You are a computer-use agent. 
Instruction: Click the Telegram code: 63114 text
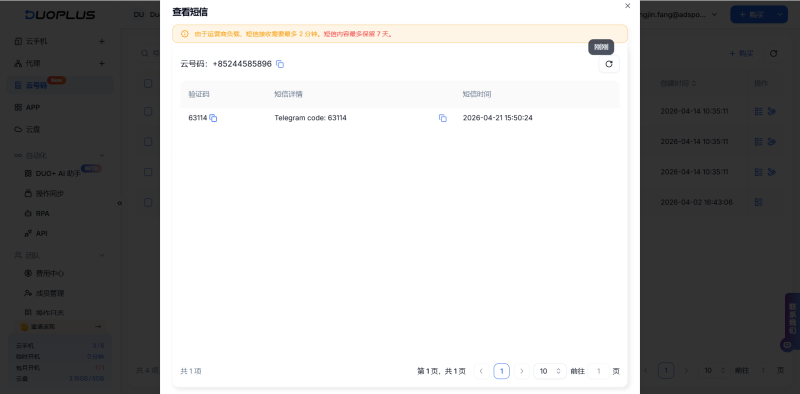click(x=310, y=118)
